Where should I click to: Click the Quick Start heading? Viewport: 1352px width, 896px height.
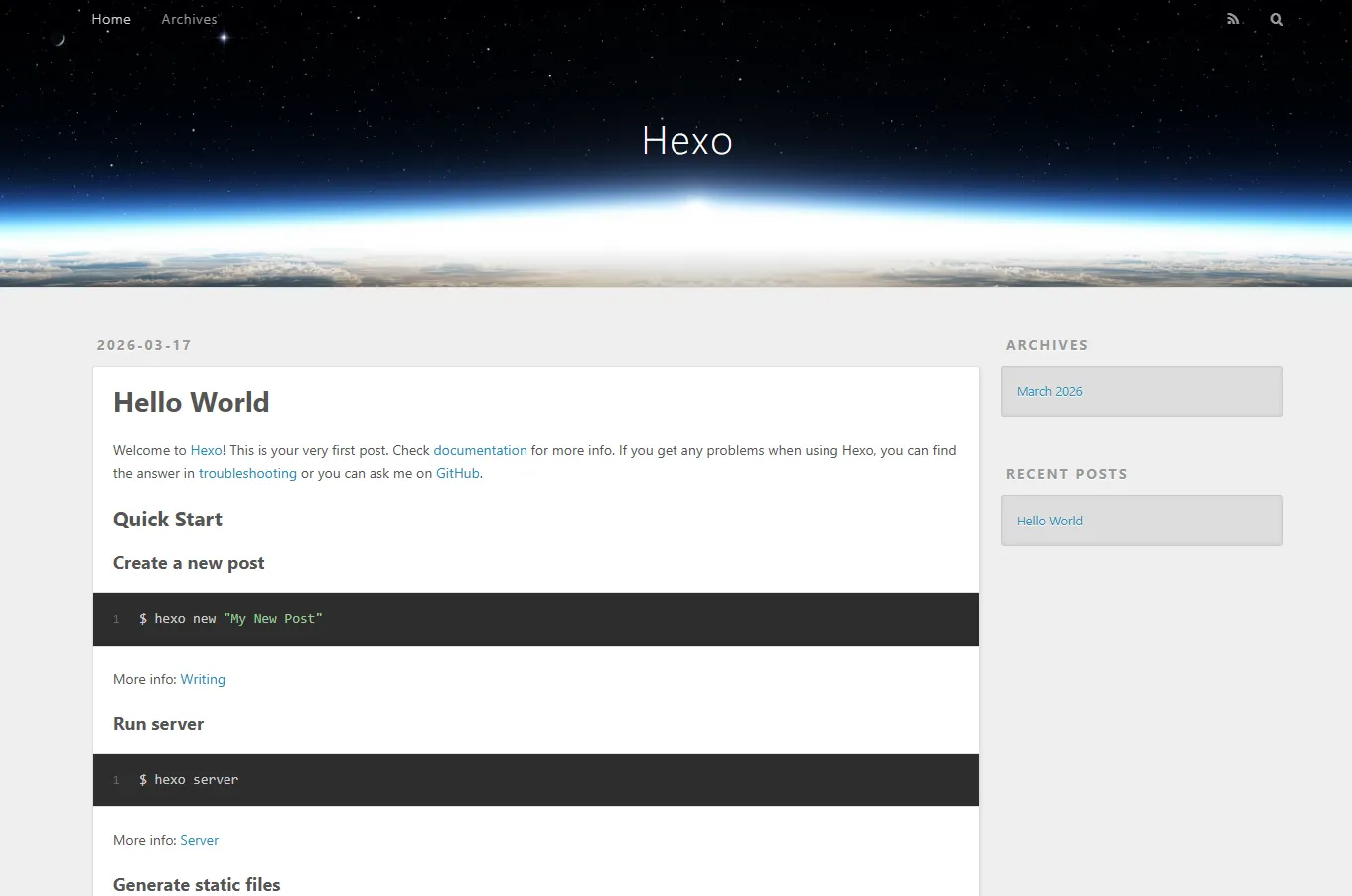pos(168,520)
